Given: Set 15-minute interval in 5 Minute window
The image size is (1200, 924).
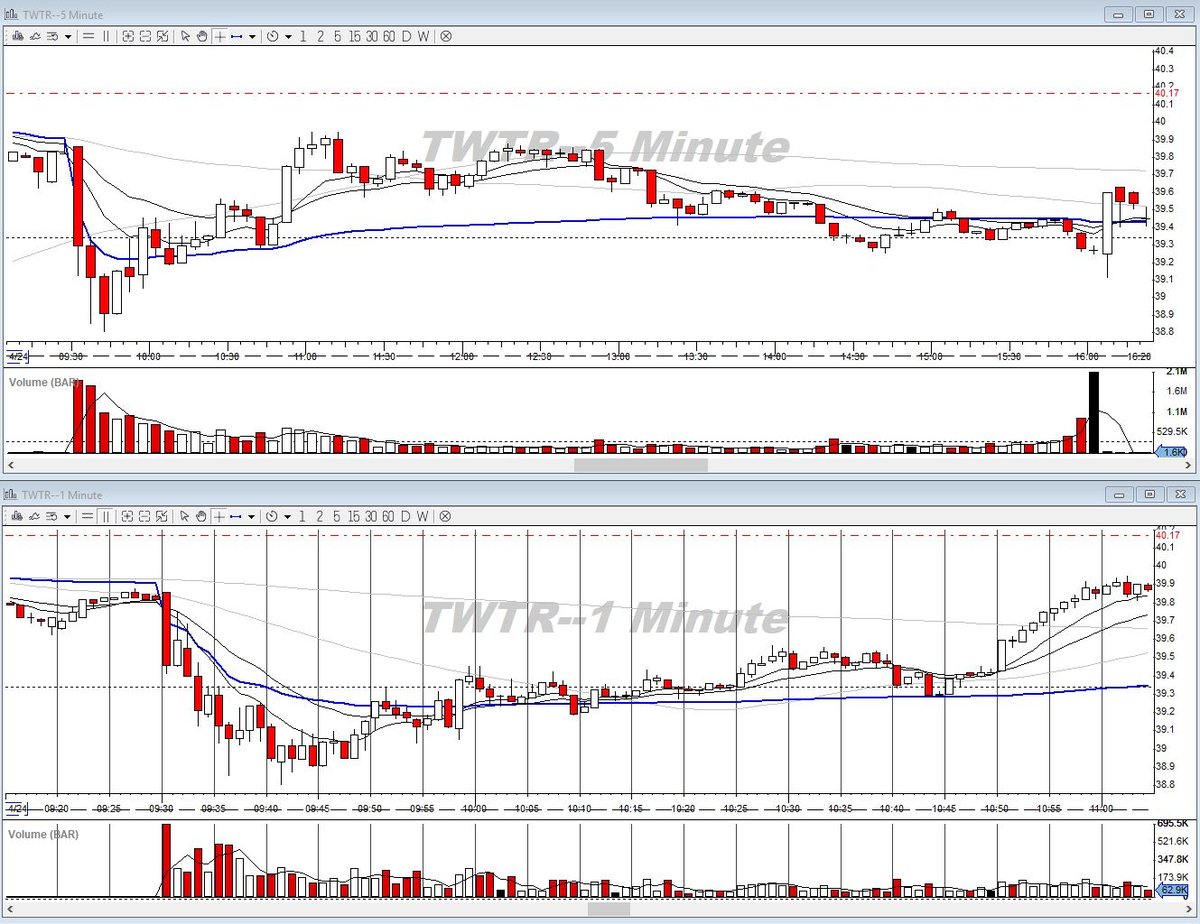Looking at the screenshot, I should [353, 36].
